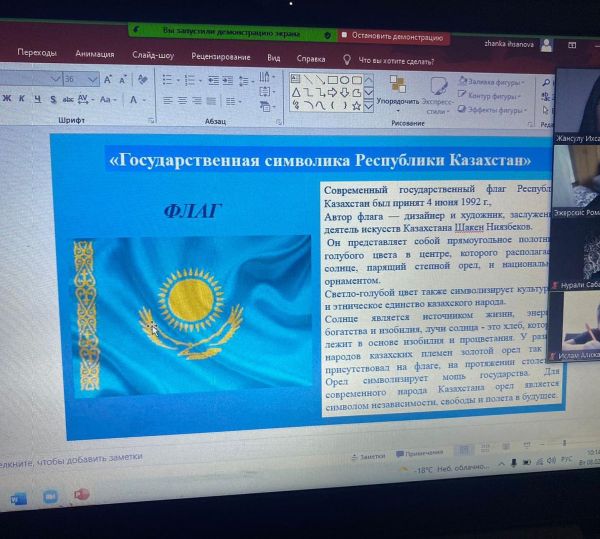Toggle underline formatting (Ч)
The image size is (600, 539).
click(37, 99)
